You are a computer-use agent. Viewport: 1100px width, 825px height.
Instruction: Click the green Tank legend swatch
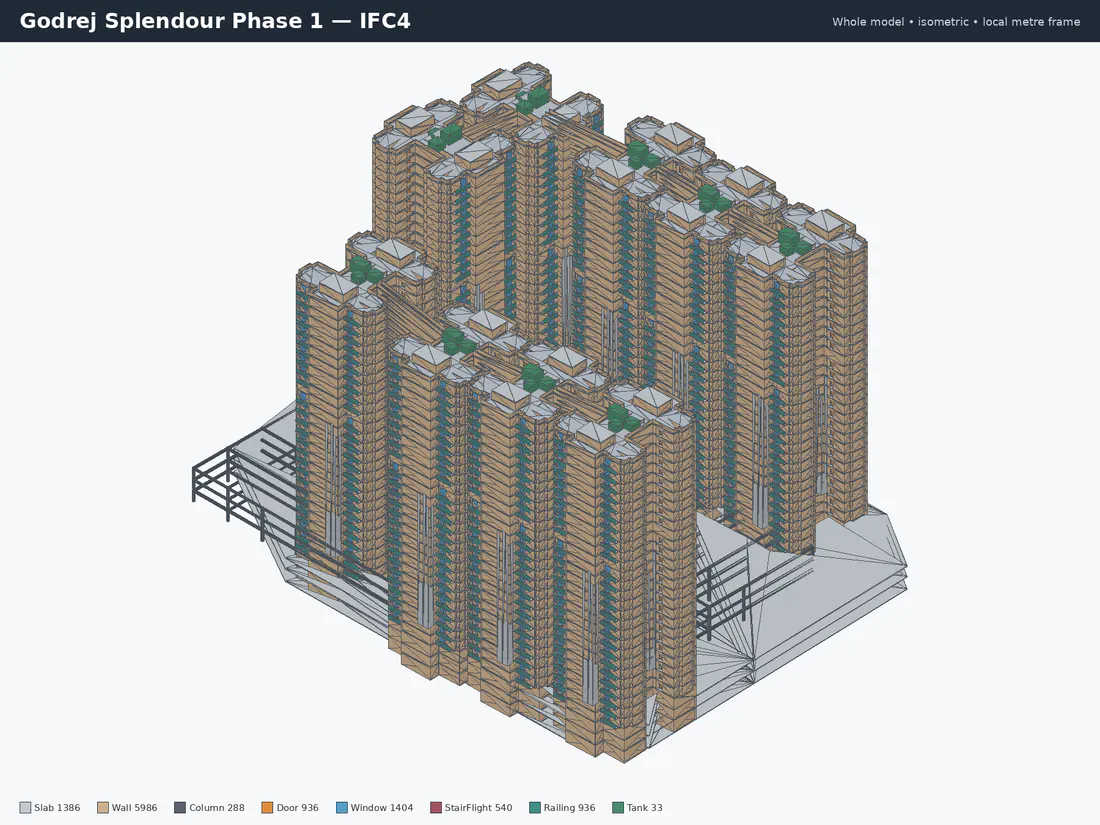point(618,807)
